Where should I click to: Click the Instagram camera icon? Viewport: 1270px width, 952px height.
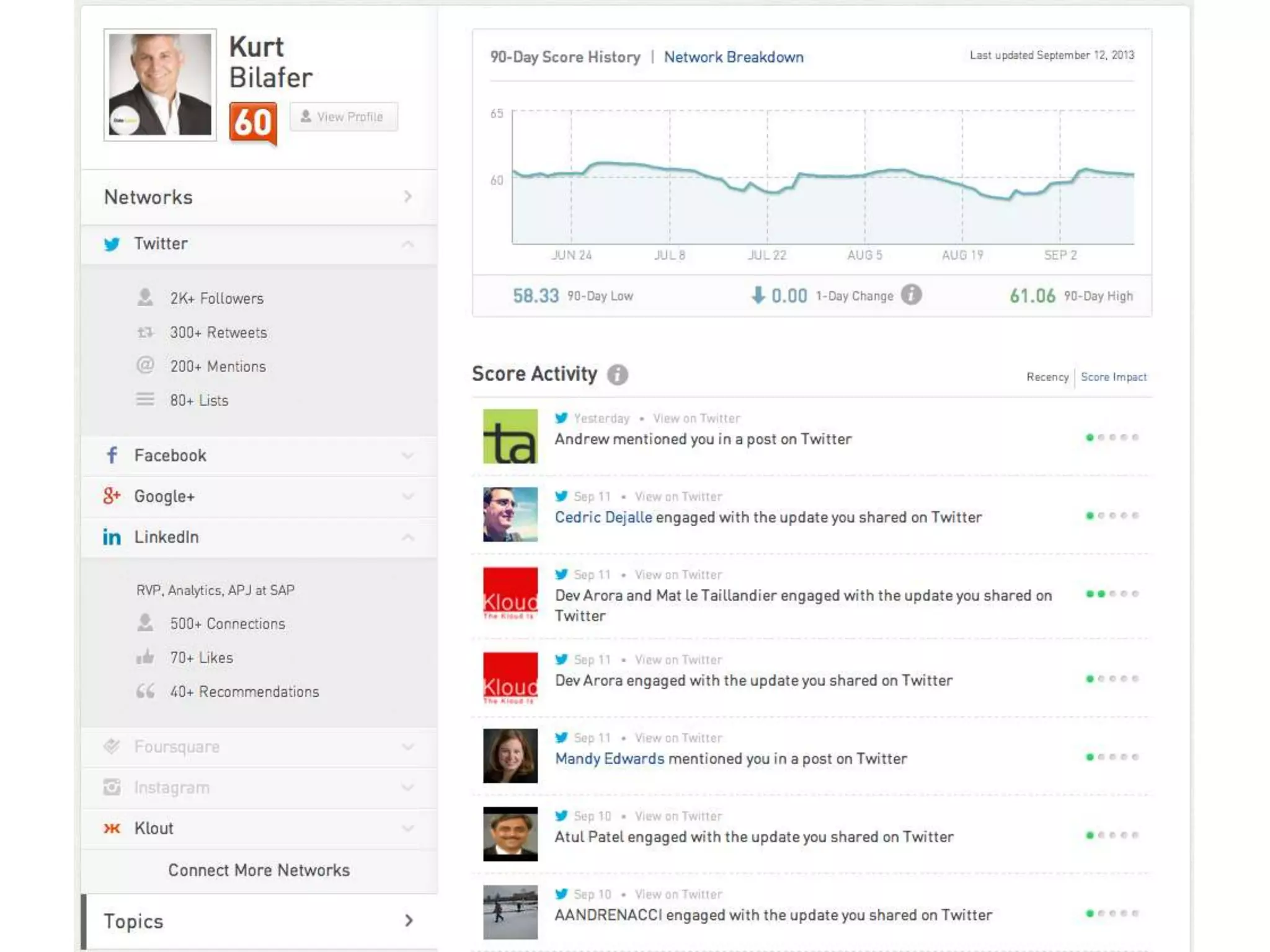pos(112,788)
